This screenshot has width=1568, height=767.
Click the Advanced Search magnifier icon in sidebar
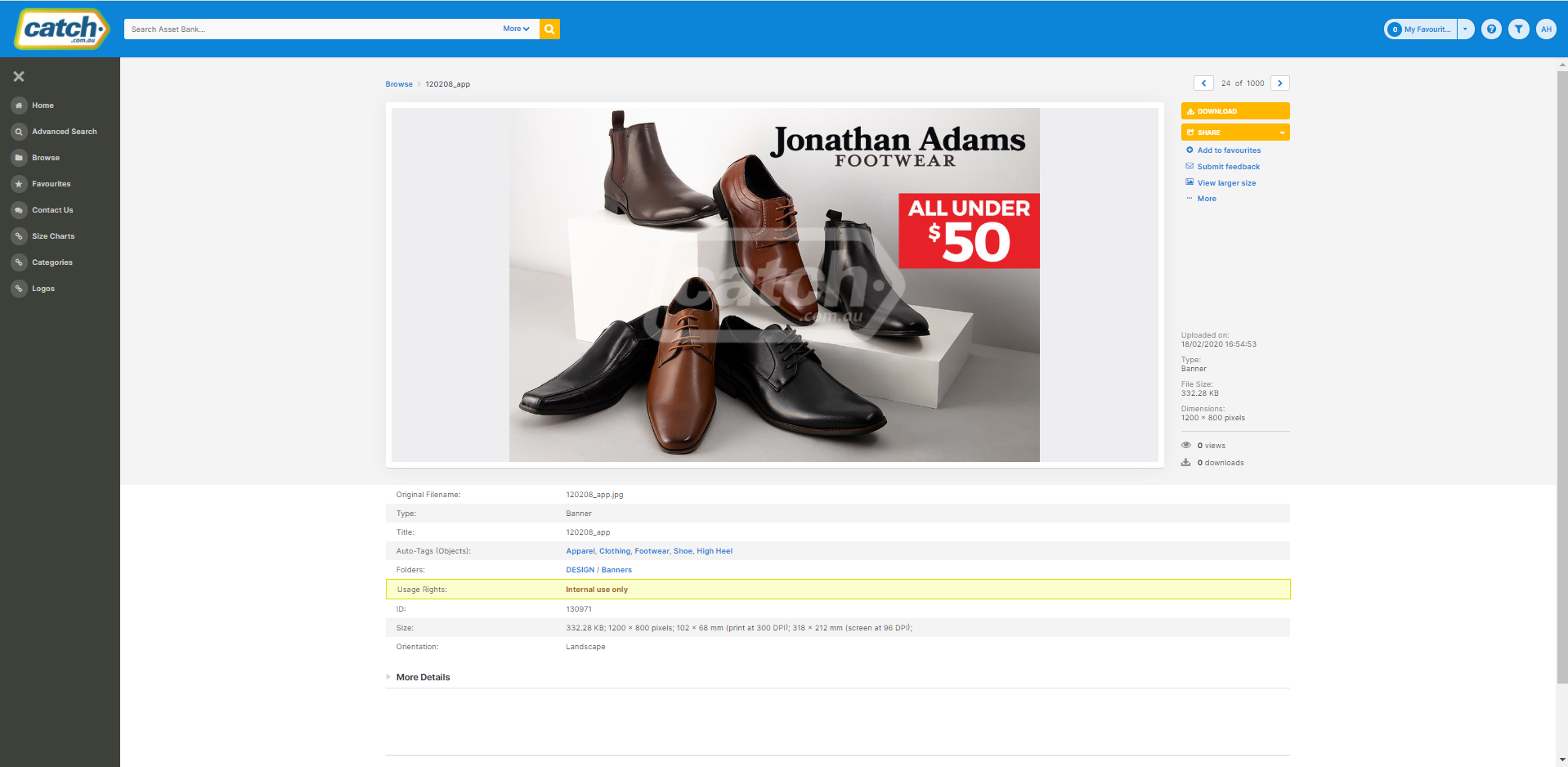pos(19,132)
